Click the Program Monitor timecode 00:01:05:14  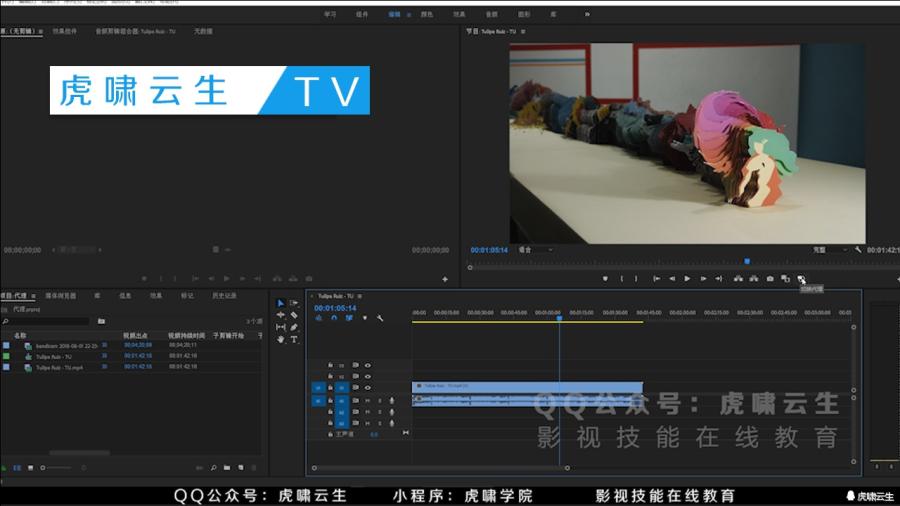489,250
